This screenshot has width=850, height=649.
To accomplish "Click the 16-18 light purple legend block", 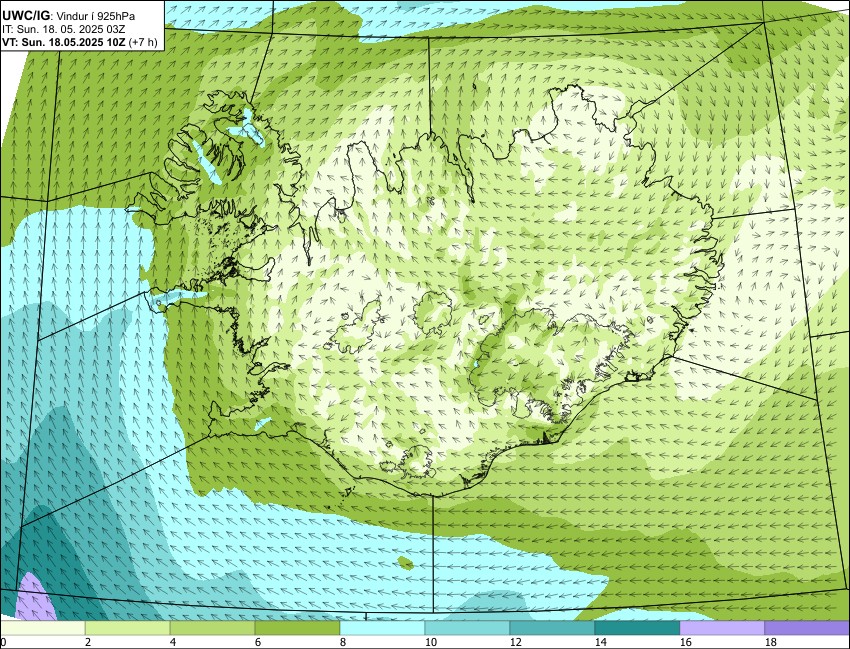I will point(722,628).
